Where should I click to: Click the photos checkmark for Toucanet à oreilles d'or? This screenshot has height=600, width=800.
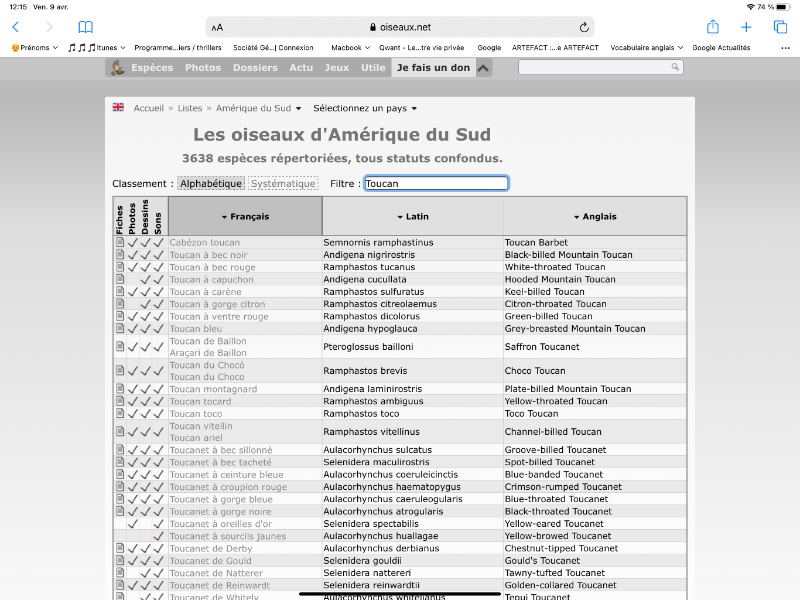(x=133, y=523)
